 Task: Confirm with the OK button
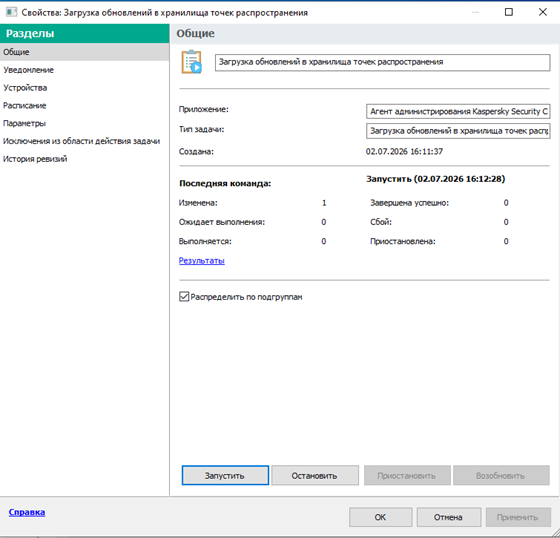pyautogui.click(x=380, y=517)
